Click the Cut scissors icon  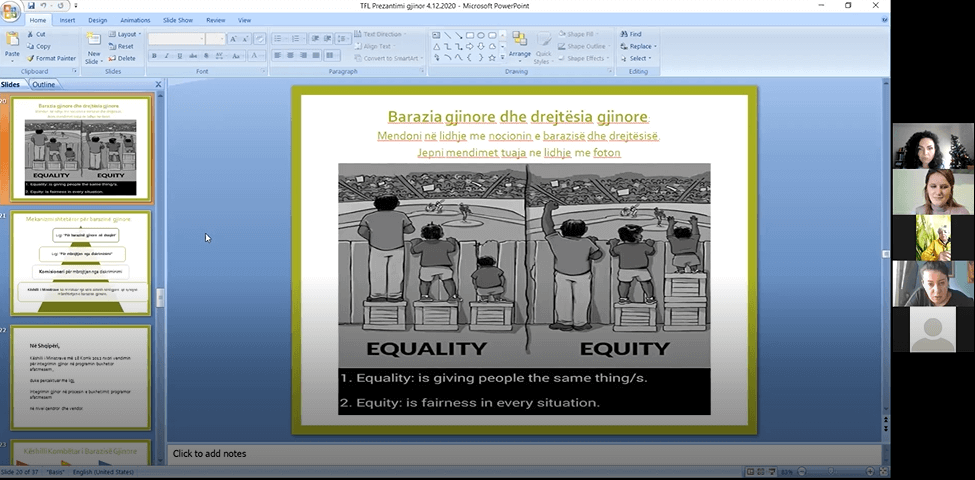(29, 34)
